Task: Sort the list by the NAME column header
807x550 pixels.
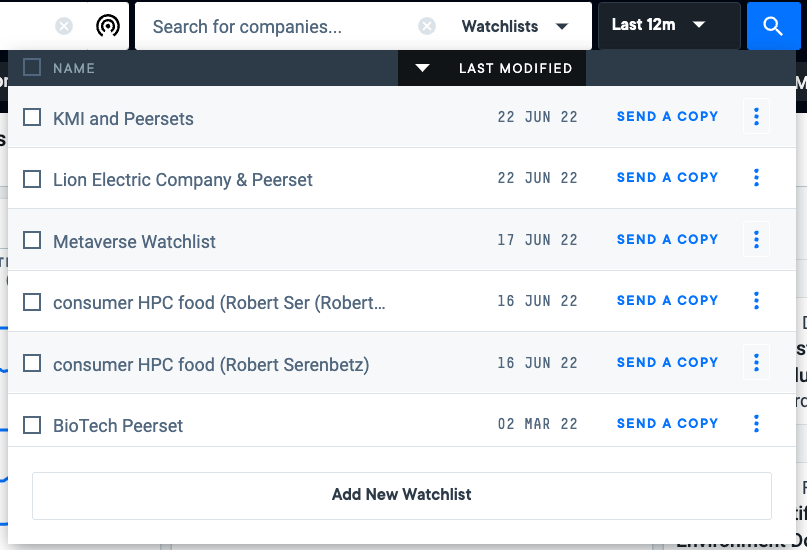Action: (x=74, y=68)
